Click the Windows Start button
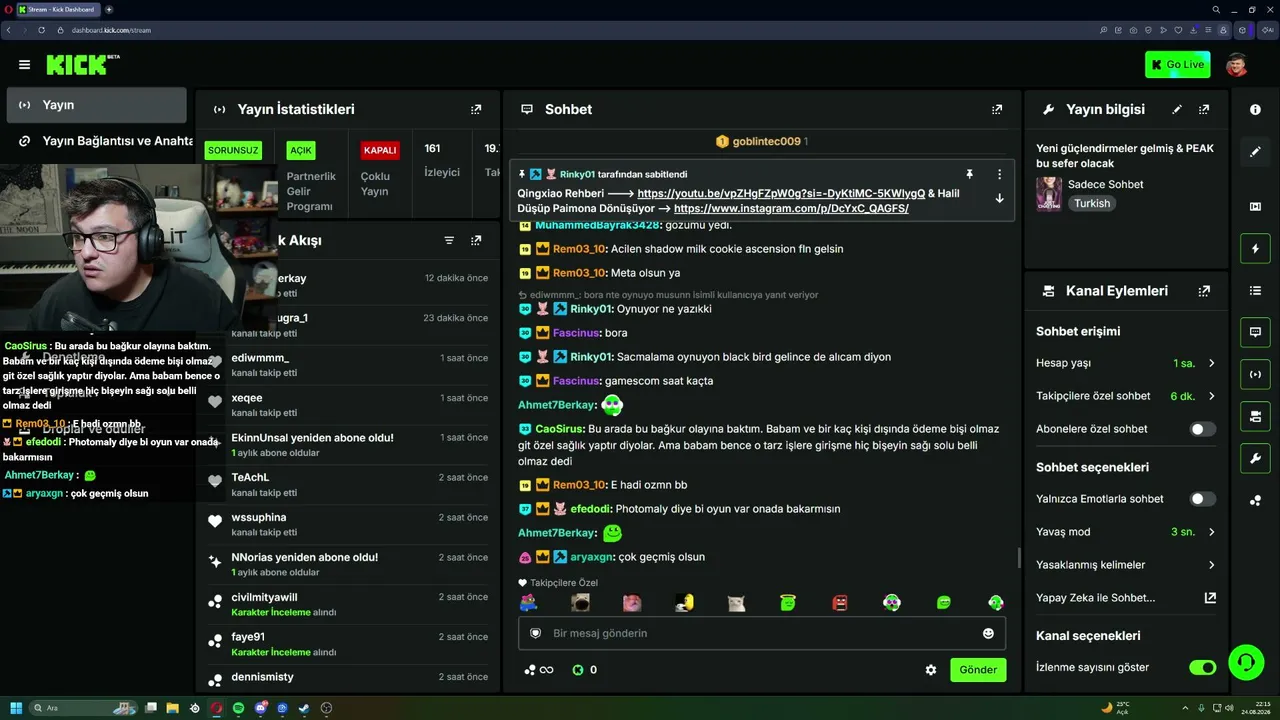 [x=16, y=708]
